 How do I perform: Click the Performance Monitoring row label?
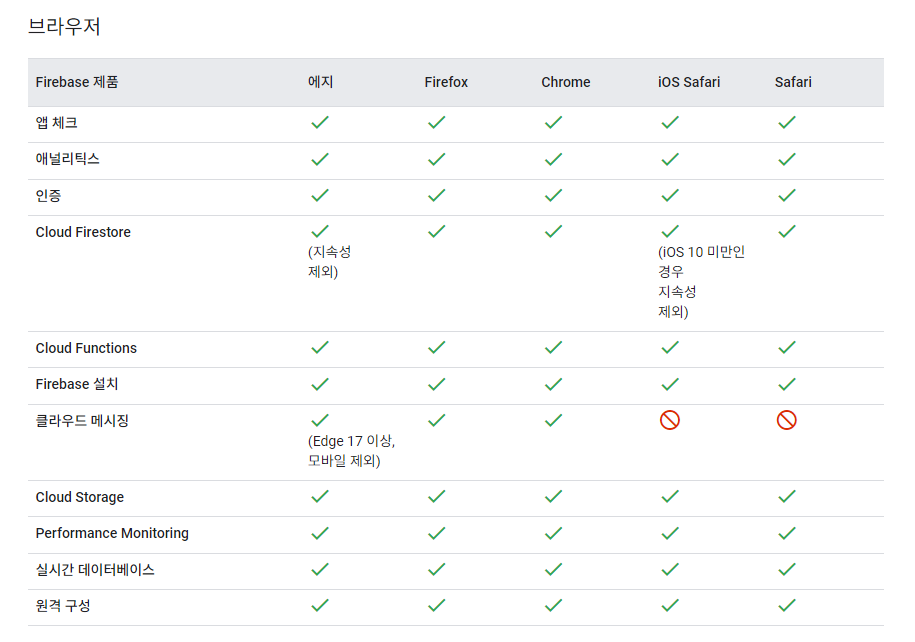tap(112, 533)
